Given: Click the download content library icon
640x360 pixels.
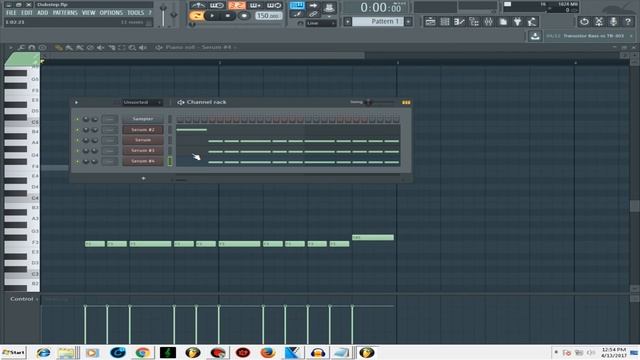Looking at the screenshot, I should (x=535, y=36).
